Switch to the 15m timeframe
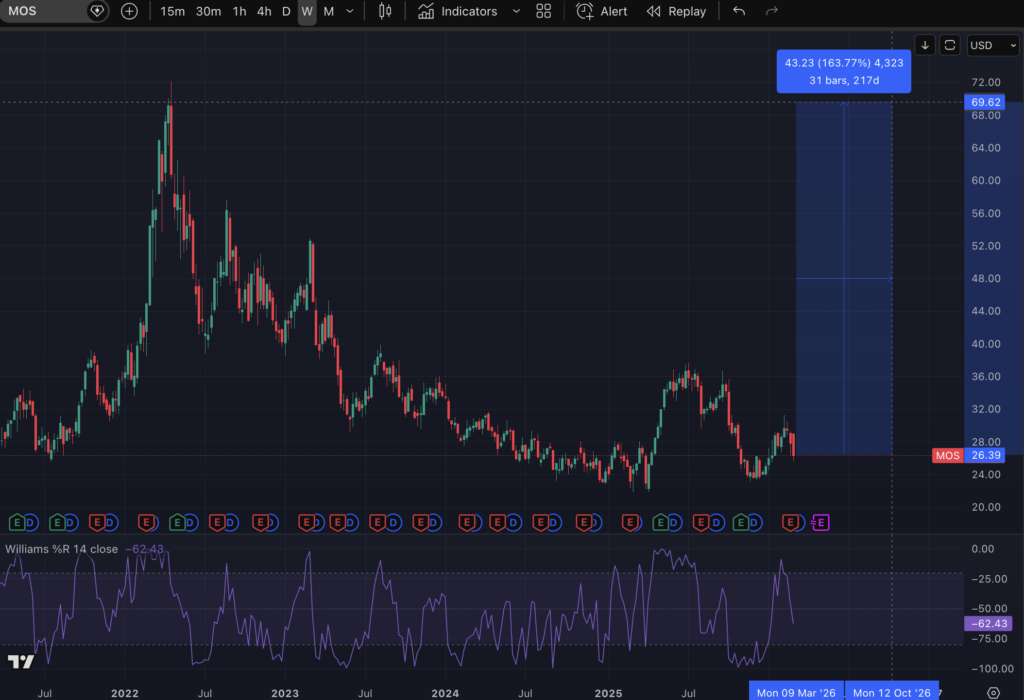 point(172,11)
